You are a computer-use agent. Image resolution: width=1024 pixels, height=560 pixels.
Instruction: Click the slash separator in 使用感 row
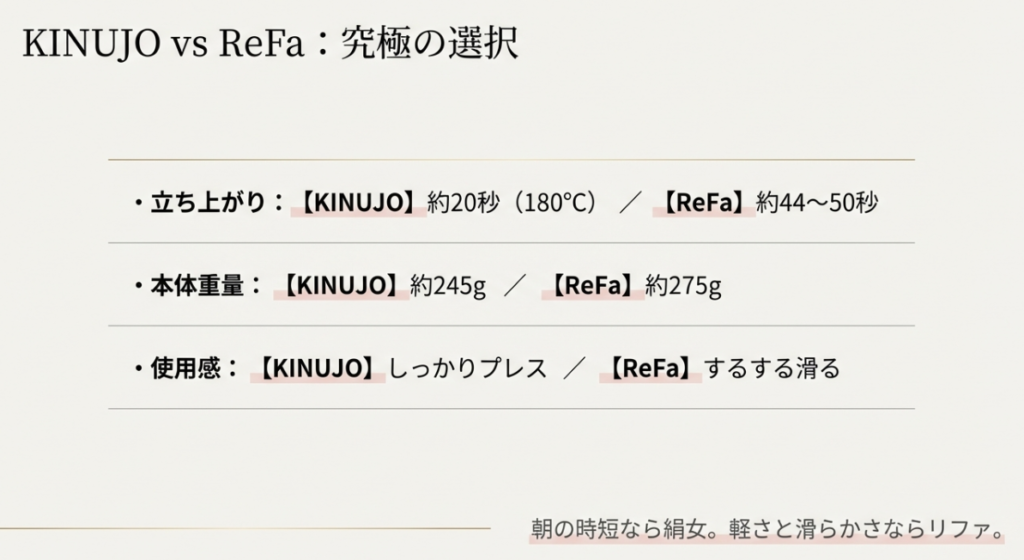[x=573, y=369]
